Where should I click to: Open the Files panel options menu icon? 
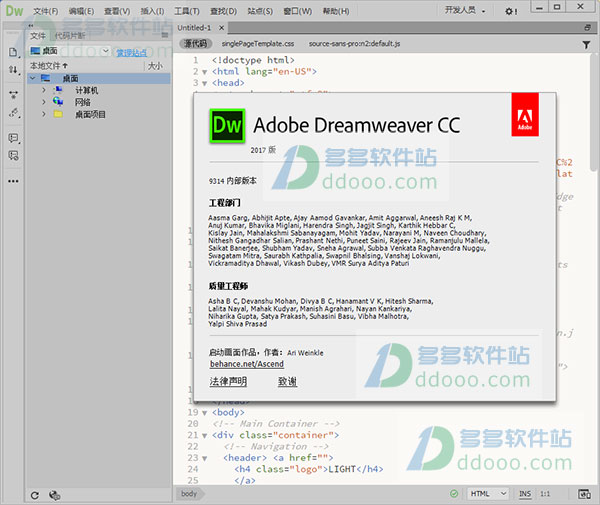165,35
